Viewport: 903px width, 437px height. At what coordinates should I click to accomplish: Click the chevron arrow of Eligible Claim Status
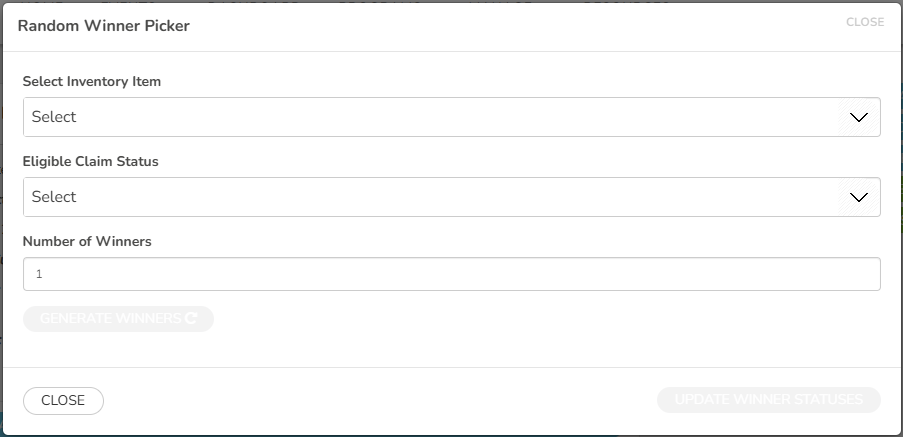pos(859,197)
